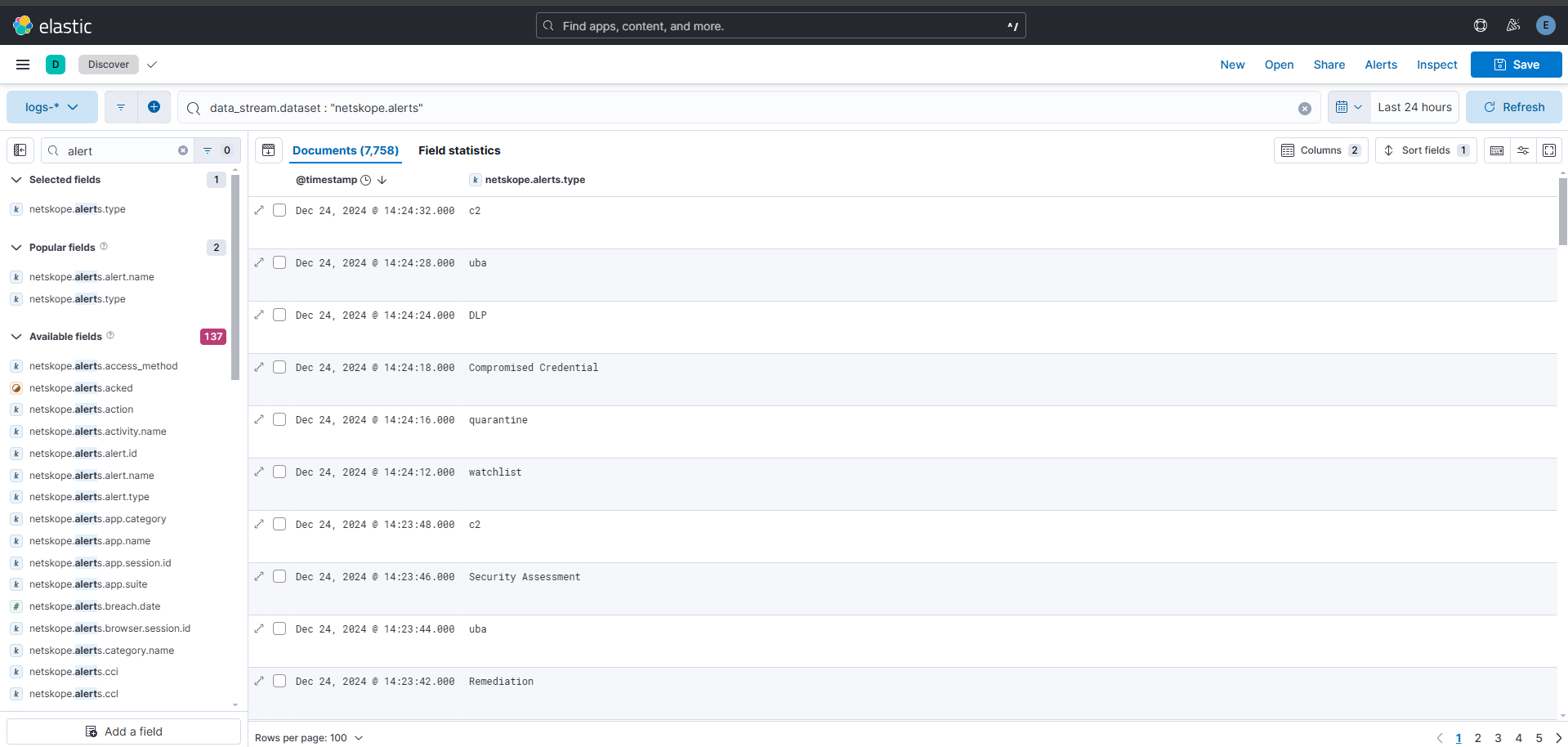Open the filter options icon beside data view
This screenshot has height=747, width=1568.
121,107
